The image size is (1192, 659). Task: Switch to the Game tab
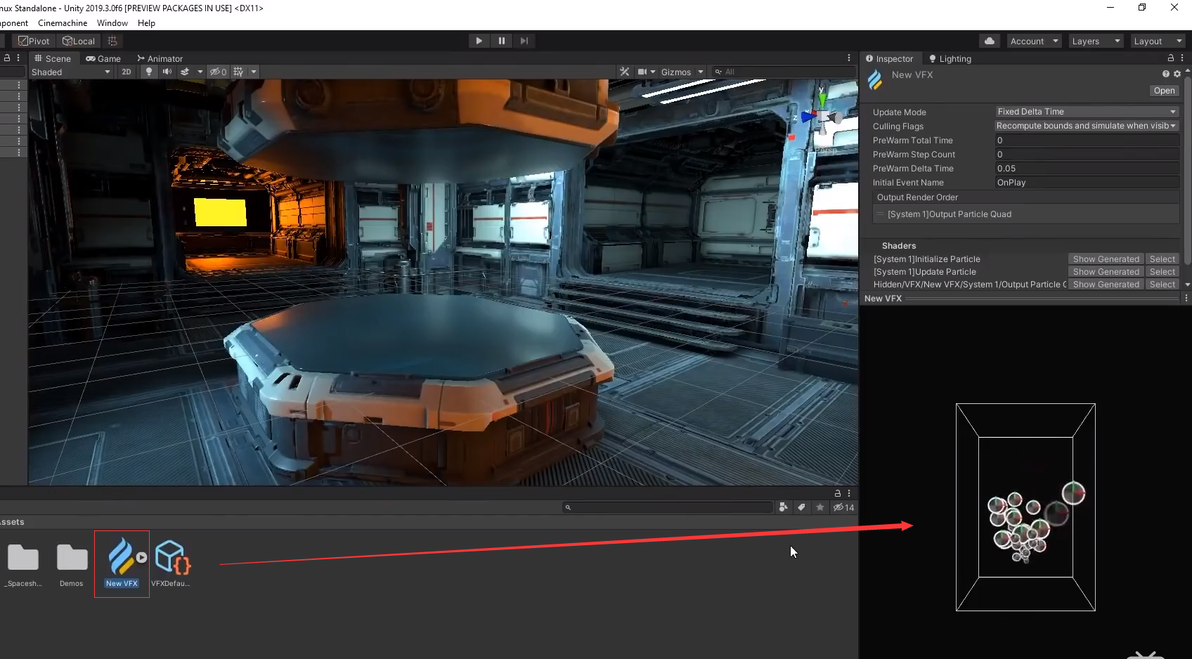tap(104, 59)
